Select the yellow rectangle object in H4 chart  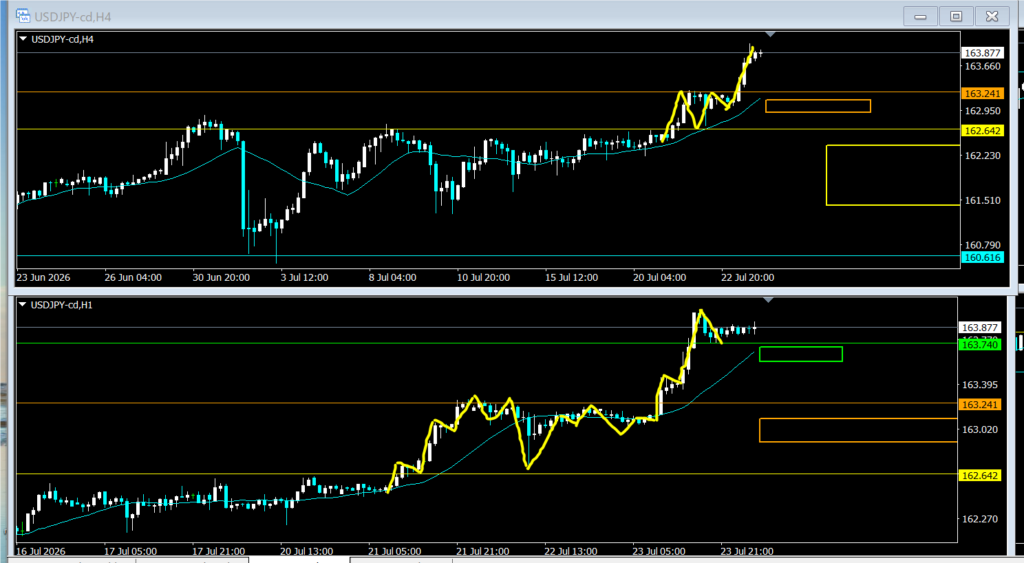point(893,175)
